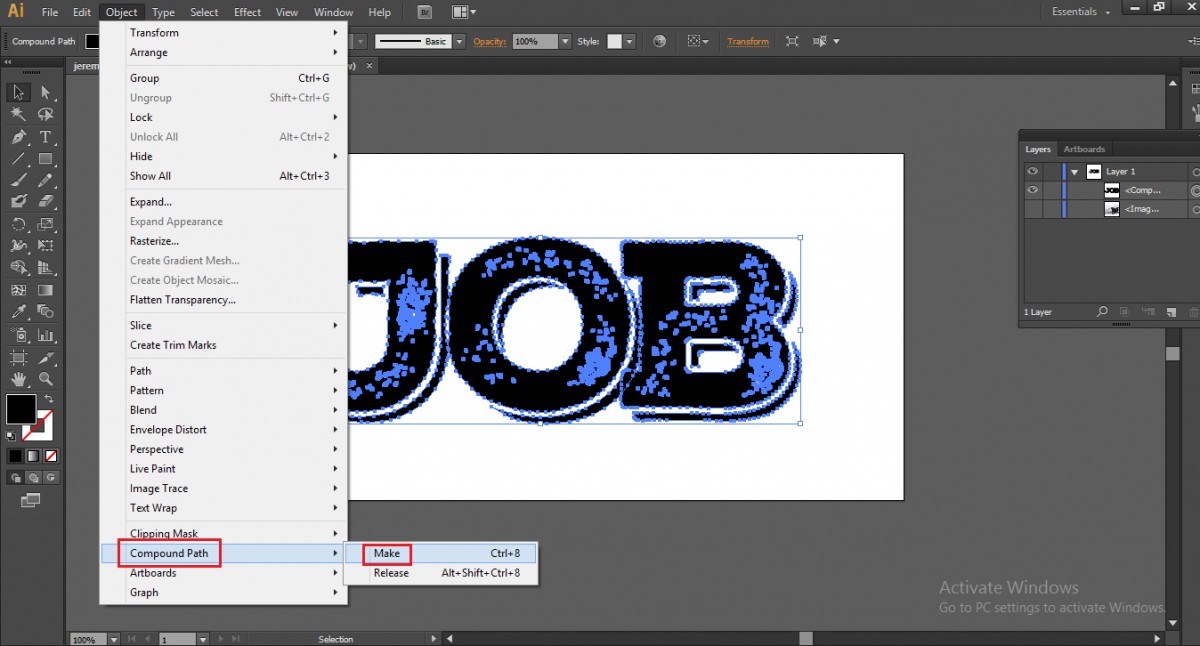The image size is (1200, 646).
Task: Expand the Compound Path submenu
Action: coord(169,553)
